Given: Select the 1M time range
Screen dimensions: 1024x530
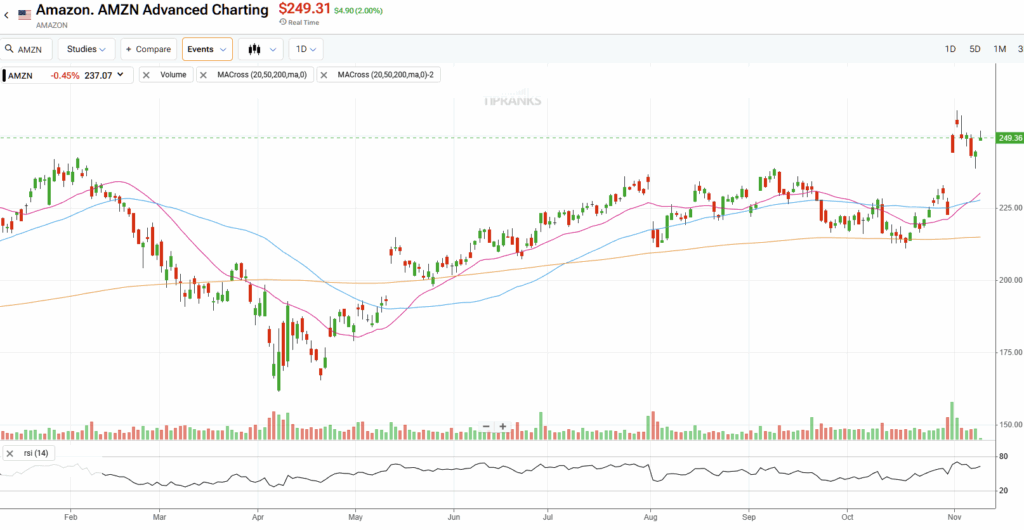Looking at the screenshot, I should coord(999,49).
